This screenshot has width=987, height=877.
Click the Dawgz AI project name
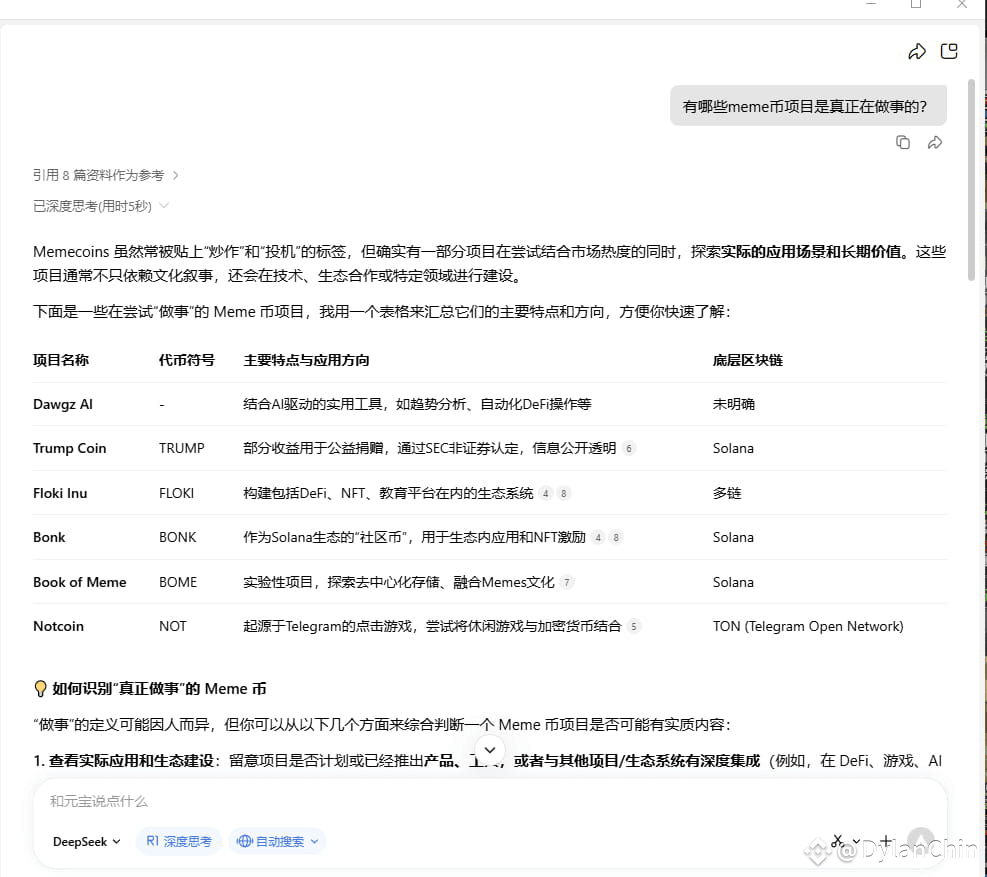pyautogui.click(x=63, y=404)
